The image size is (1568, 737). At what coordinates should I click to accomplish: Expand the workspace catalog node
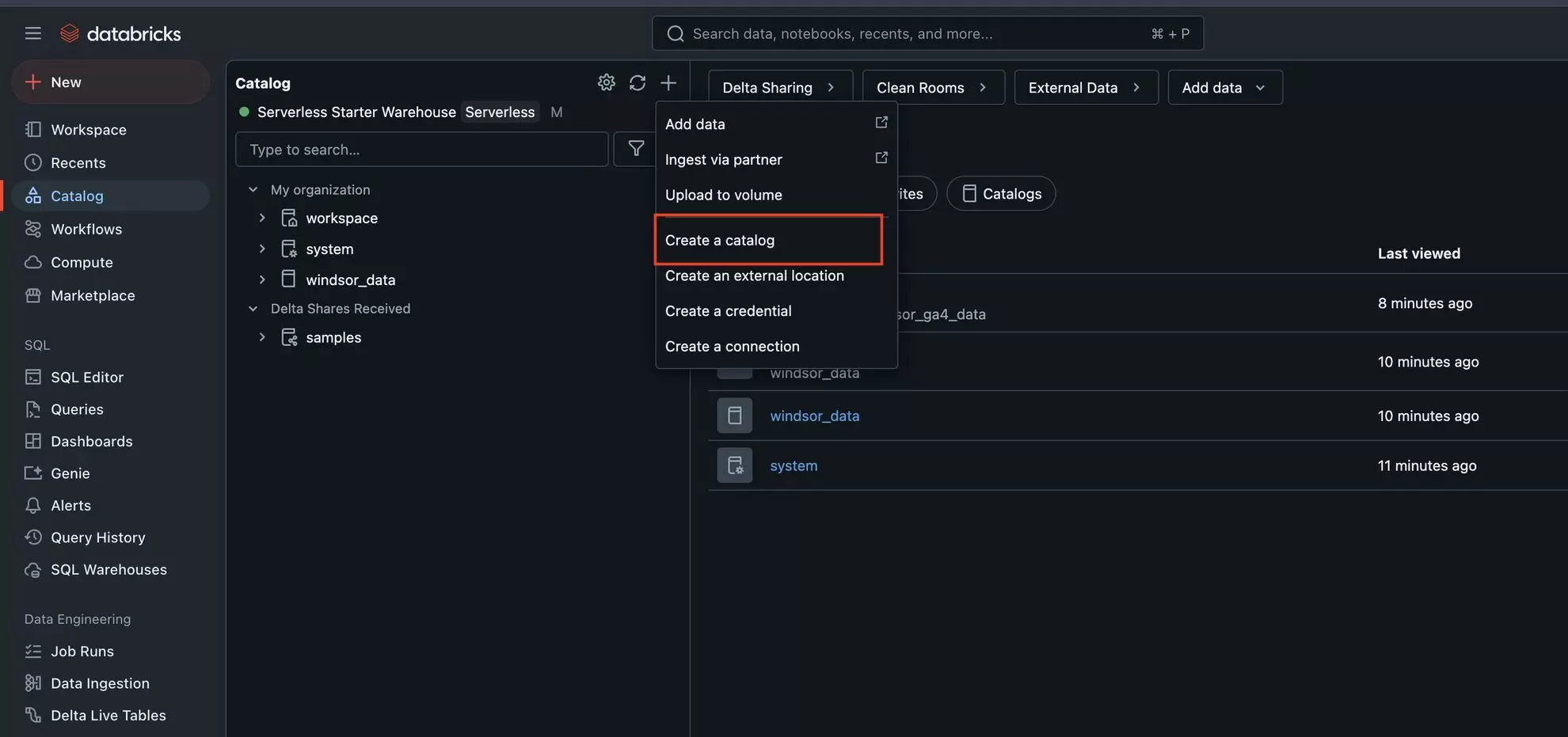point(262,218)
